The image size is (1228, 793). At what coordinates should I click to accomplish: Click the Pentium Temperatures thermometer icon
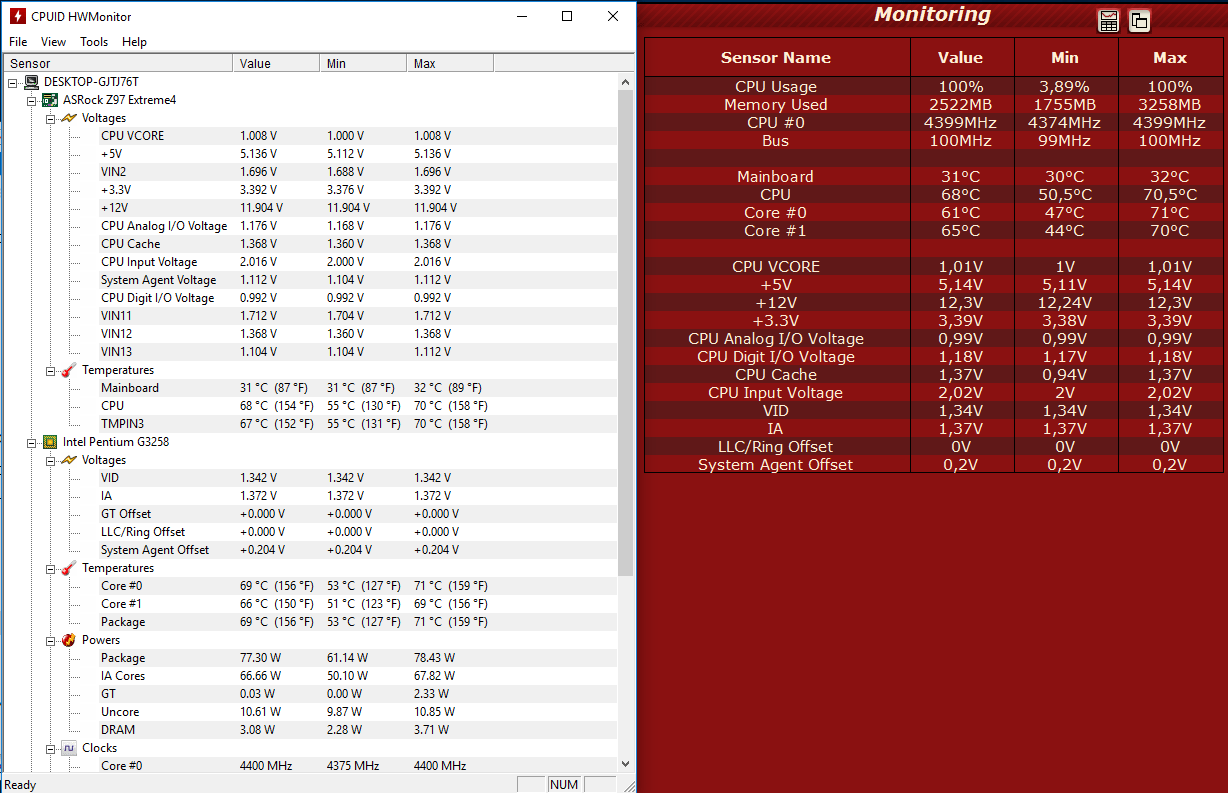[x=68, y=568]
